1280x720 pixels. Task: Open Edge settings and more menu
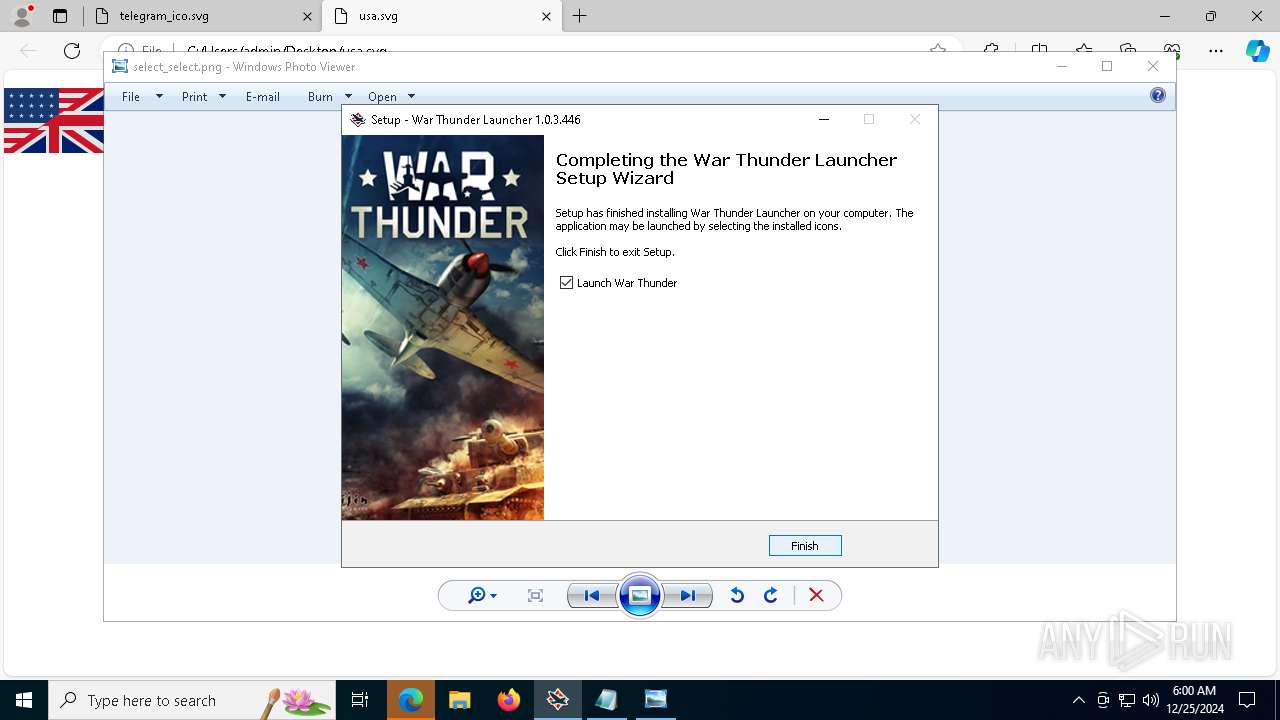tap(1216, 50)
